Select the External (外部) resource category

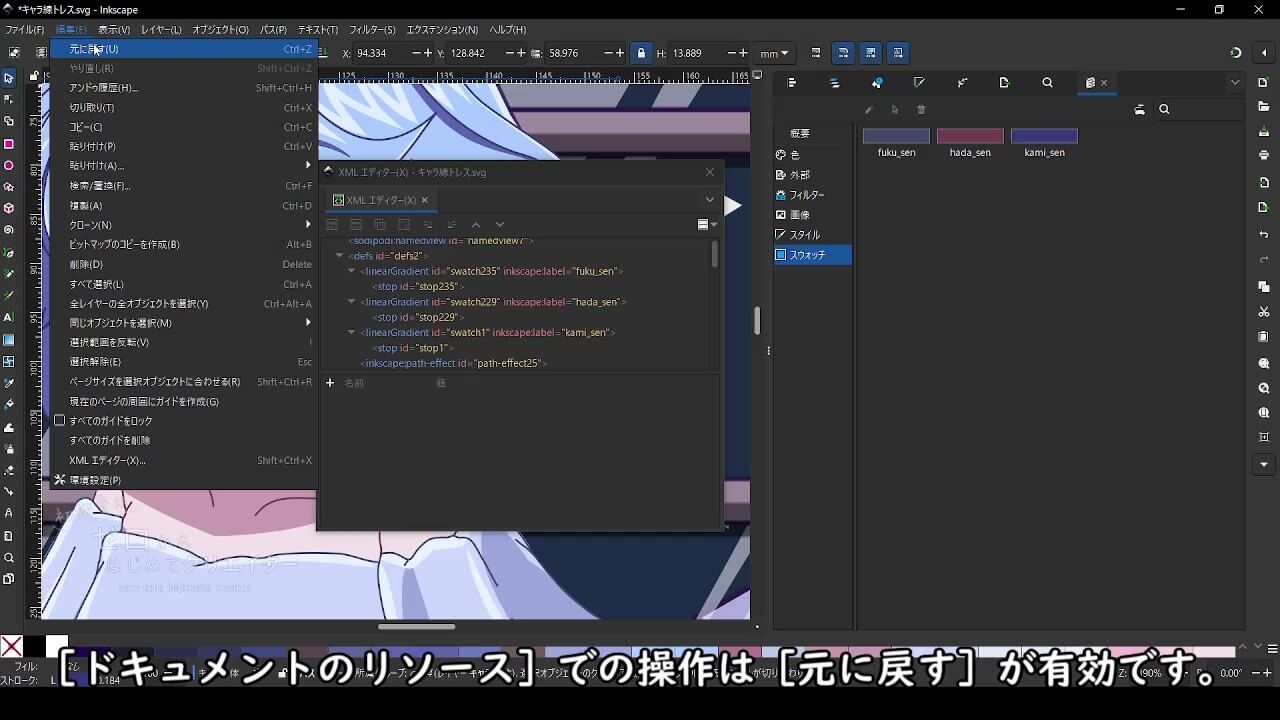[814, 175]
